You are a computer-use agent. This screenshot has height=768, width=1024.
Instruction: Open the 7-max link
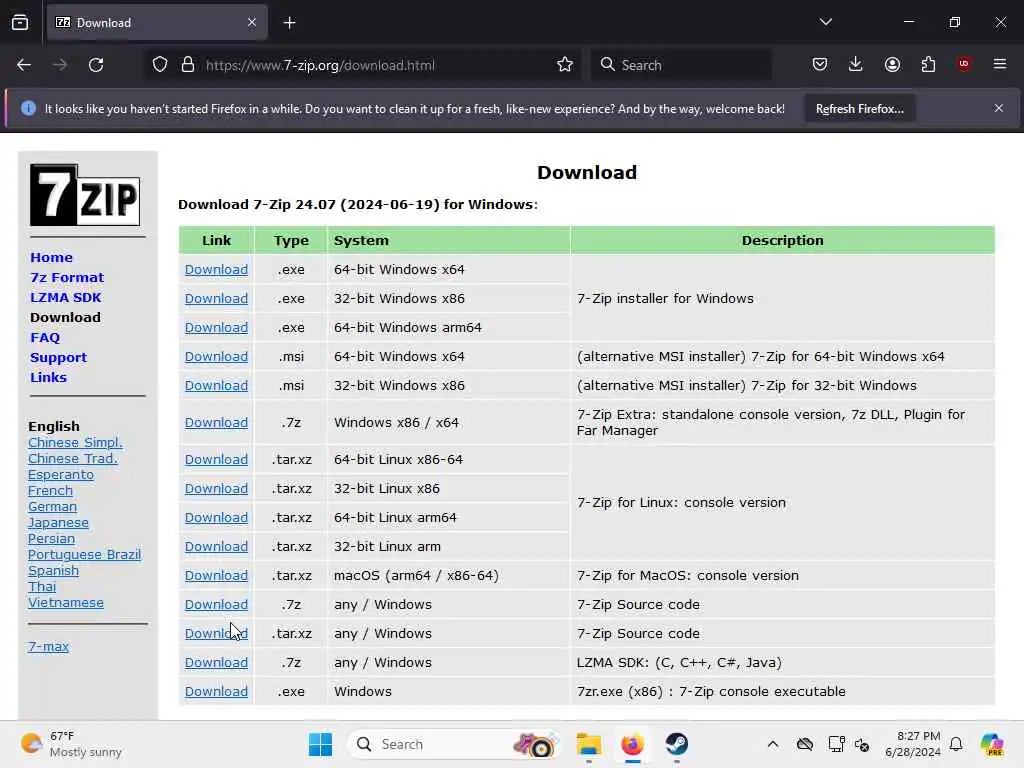(x=48, y=647)
